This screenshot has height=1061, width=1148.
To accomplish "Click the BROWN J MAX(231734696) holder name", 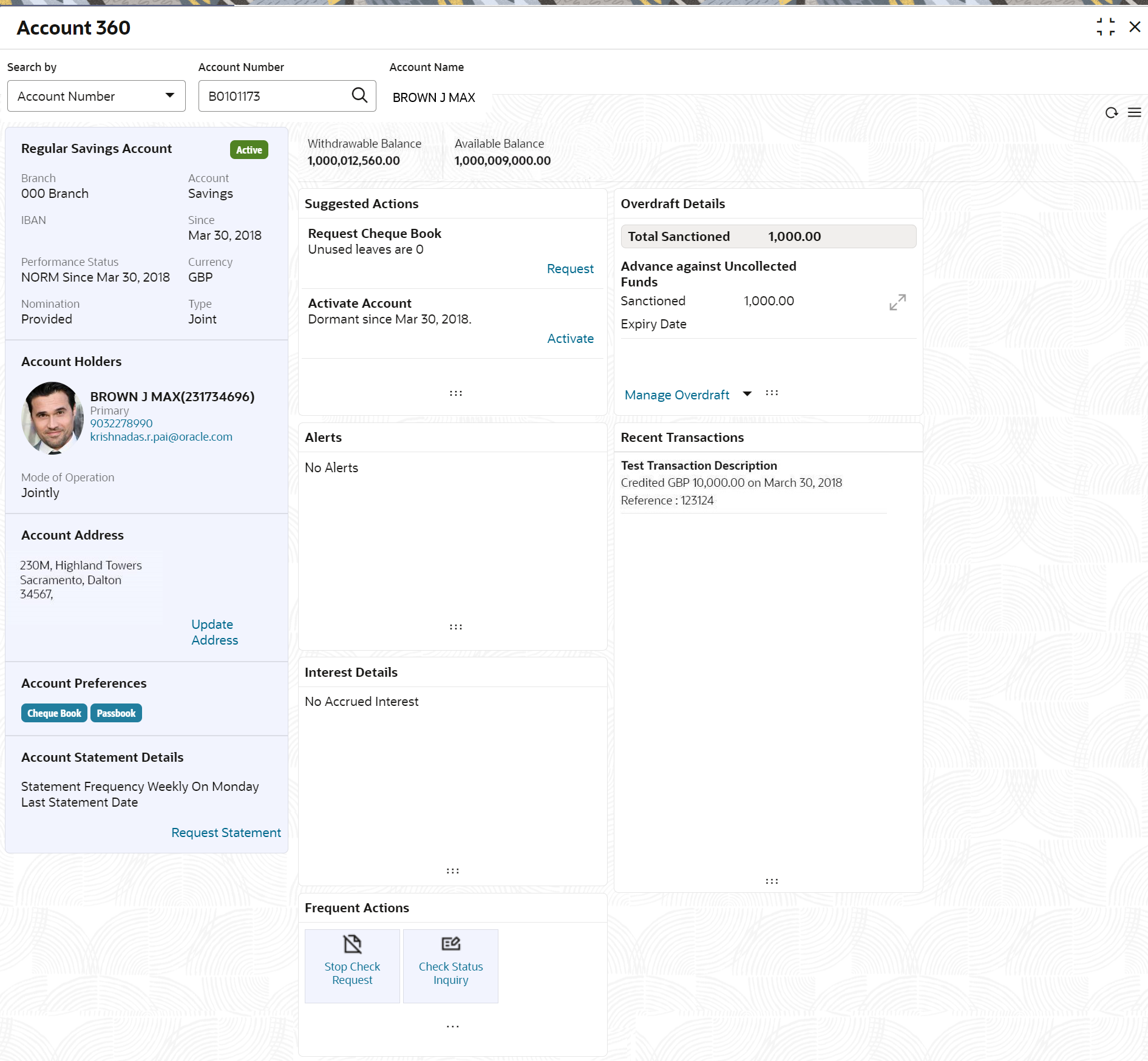I will (172, 396).
